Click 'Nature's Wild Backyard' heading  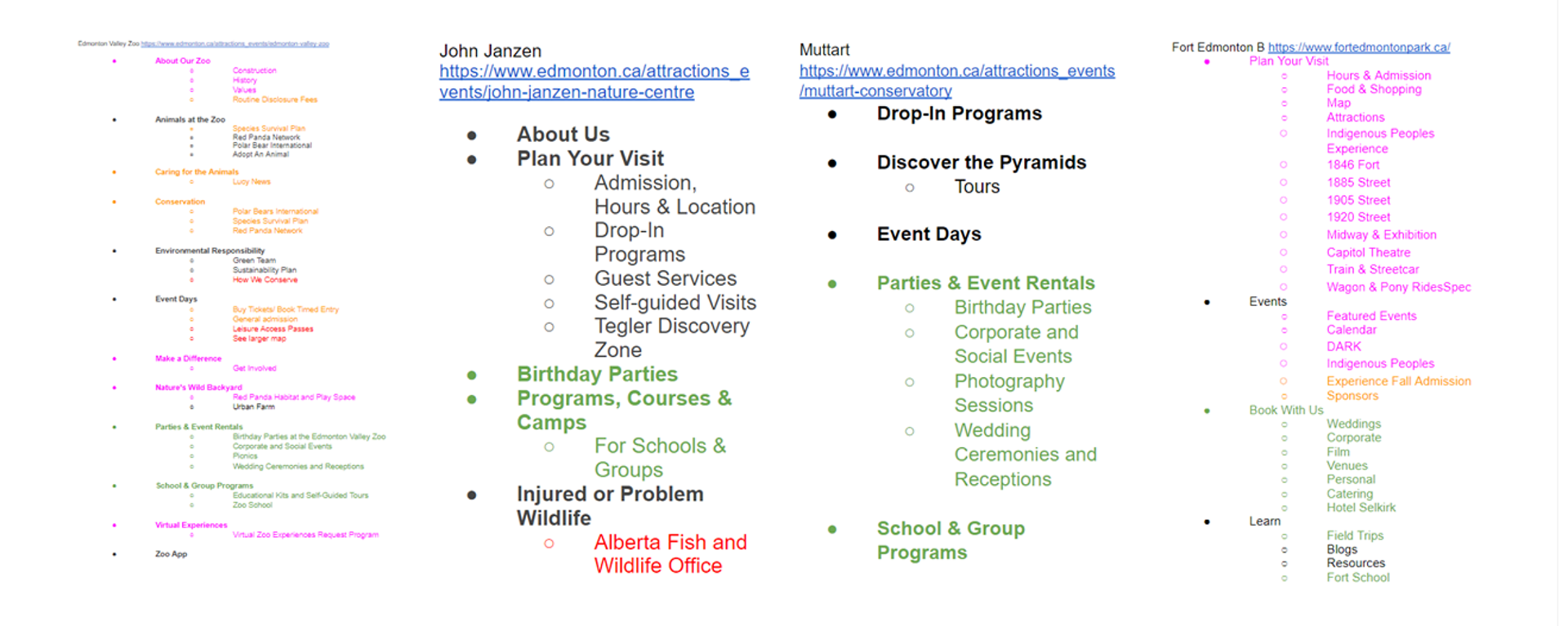click(198, 388)
